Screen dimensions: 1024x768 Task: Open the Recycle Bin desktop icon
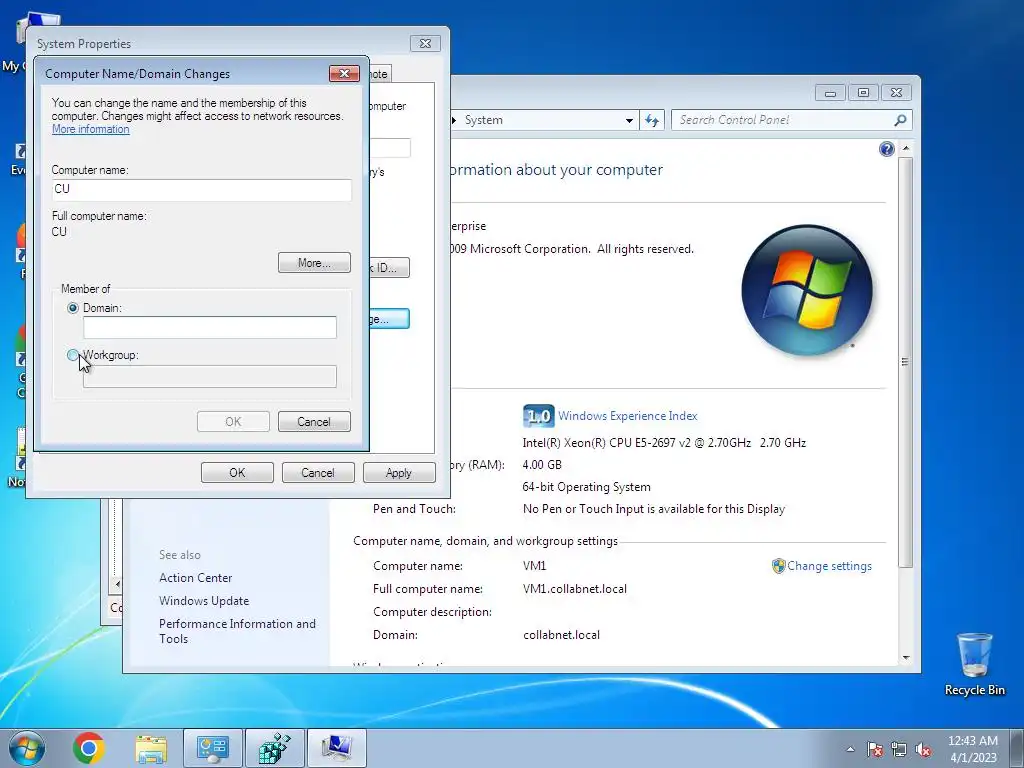click(974, 664)
